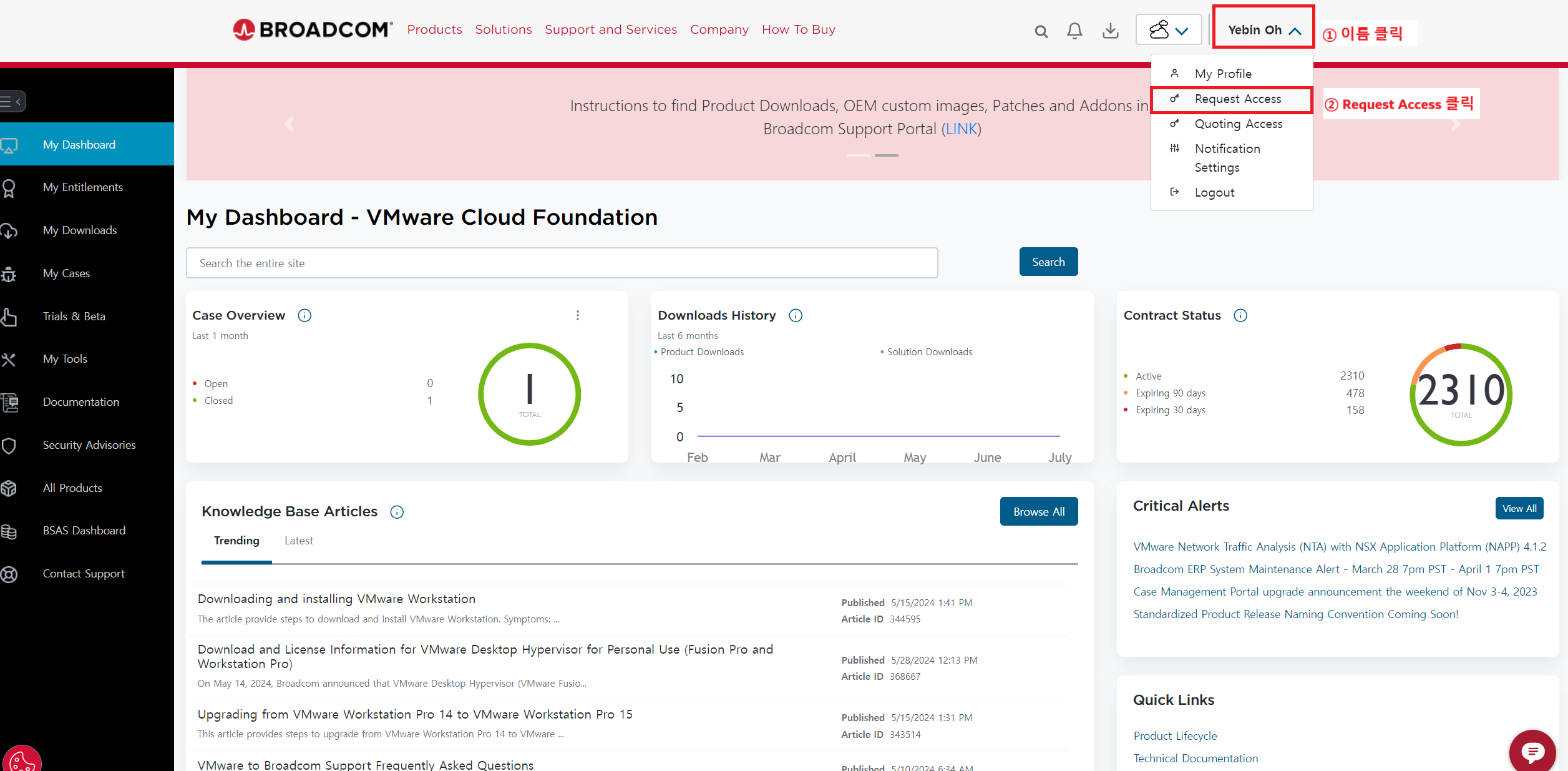The image size is (1568, 771).
Task: Switch to the Latest articles tab
Action: pyautogui.click(x=298, y=541)
